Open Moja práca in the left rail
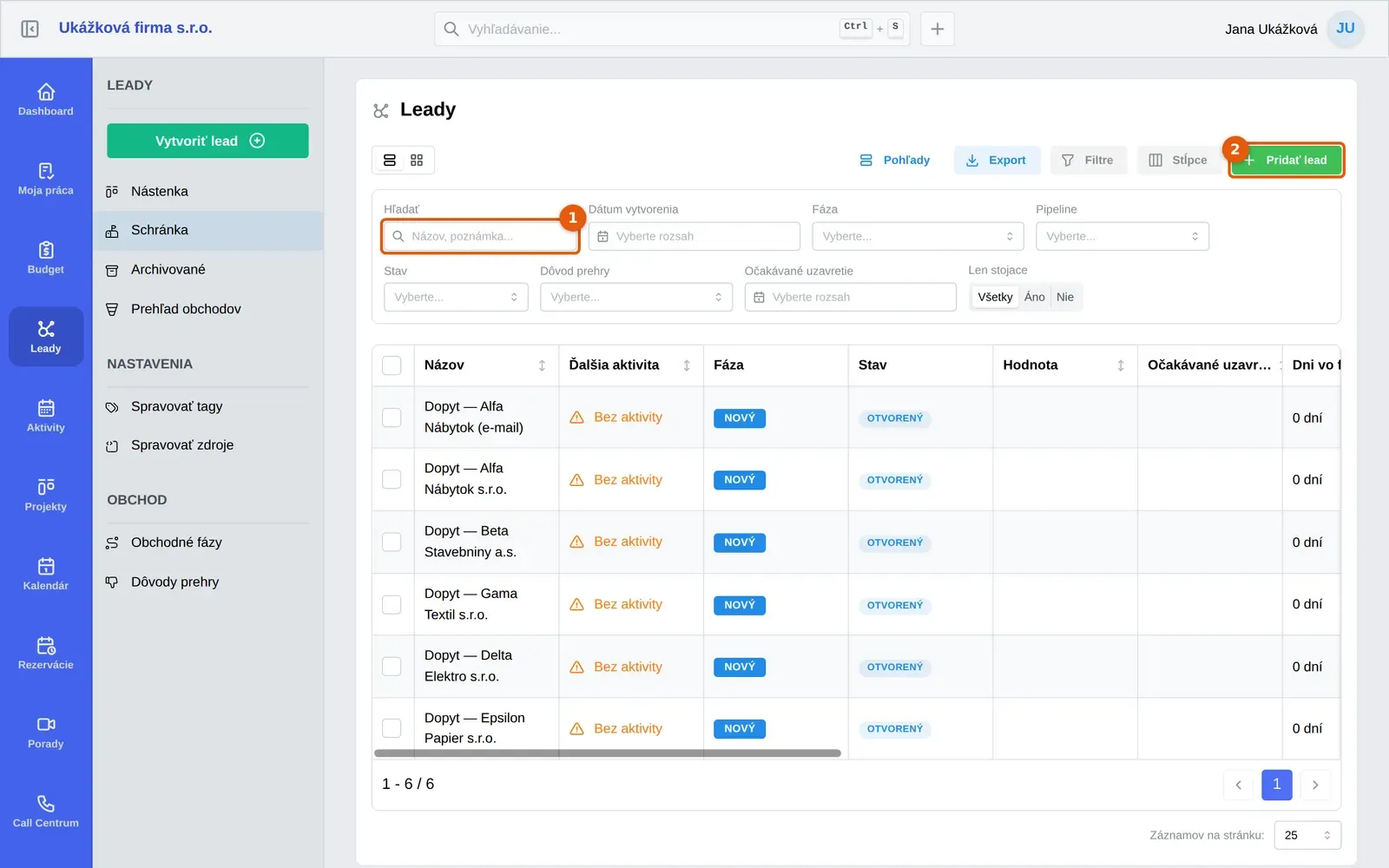 coord(46,178)
